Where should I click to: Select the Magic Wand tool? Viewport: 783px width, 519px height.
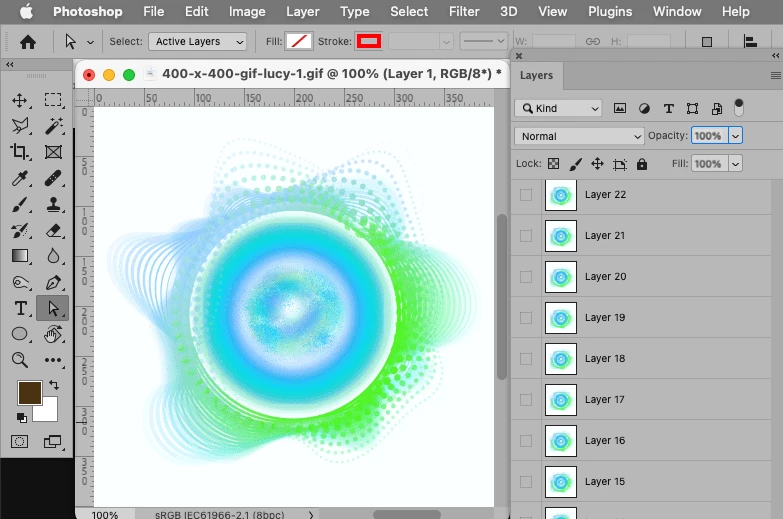click(x=53, y=126)
